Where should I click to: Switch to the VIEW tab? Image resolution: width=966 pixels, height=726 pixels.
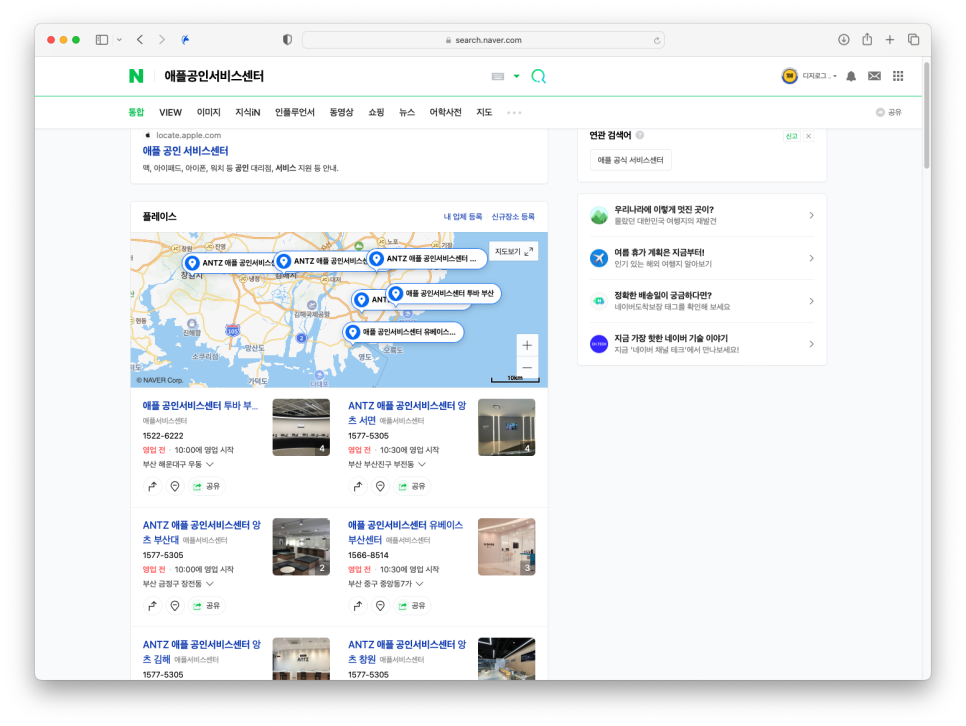pos(170,112)
